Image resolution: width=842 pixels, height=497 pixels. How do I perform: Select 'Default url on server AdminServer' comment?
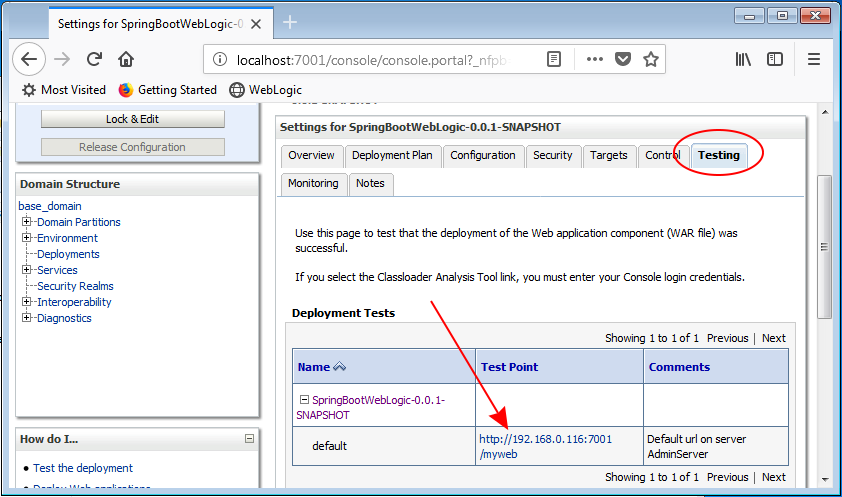[696, 447]
